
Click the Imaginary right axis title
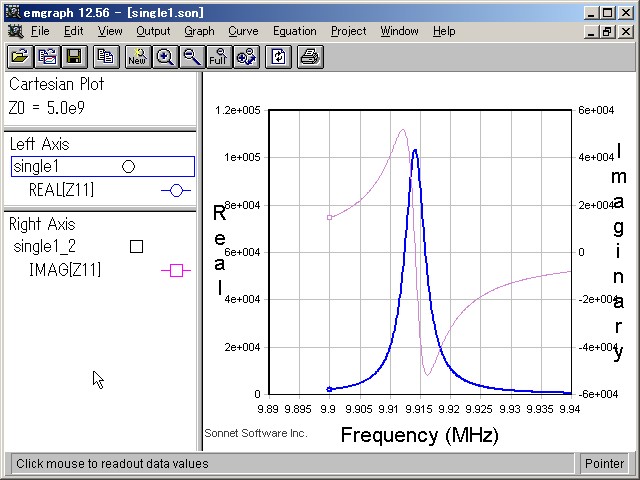[x=618, y=251]
